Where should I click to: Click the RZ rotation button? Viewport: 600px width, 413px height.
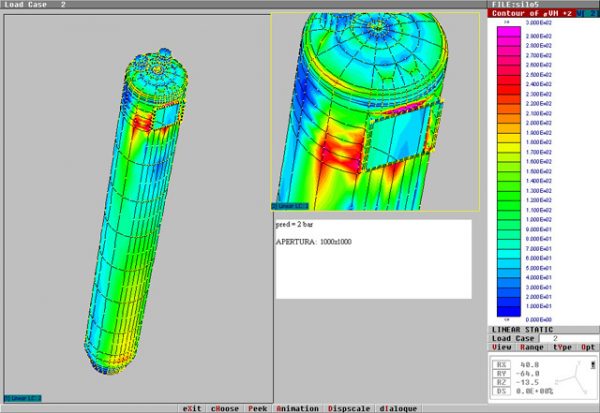501,382
